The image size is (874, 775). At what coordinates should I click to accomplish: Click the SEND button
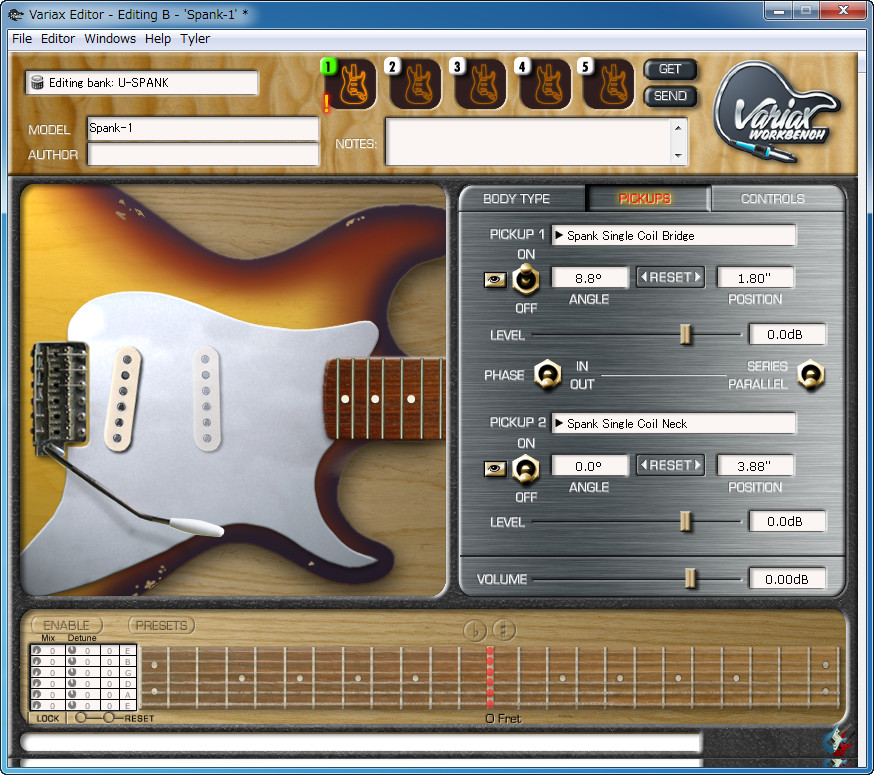tap(670, 96)
